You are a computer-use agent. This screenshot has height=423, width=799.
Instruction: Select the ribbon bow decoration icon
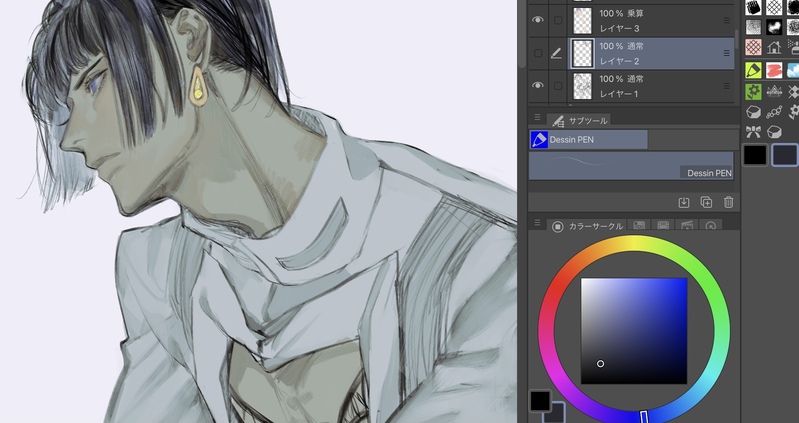(753, 132)
